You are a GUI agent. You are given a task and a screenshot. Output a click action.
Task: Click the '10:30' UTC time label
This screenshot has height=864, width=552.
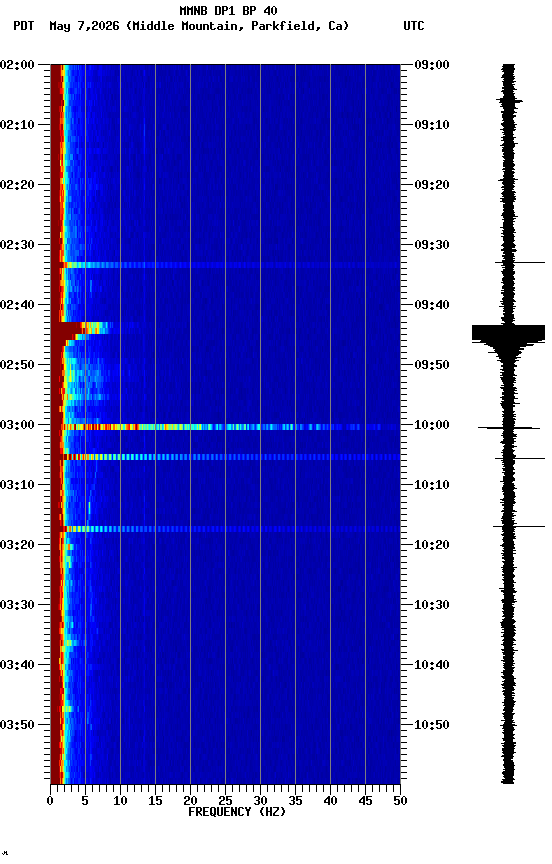[x=432, y=605]
